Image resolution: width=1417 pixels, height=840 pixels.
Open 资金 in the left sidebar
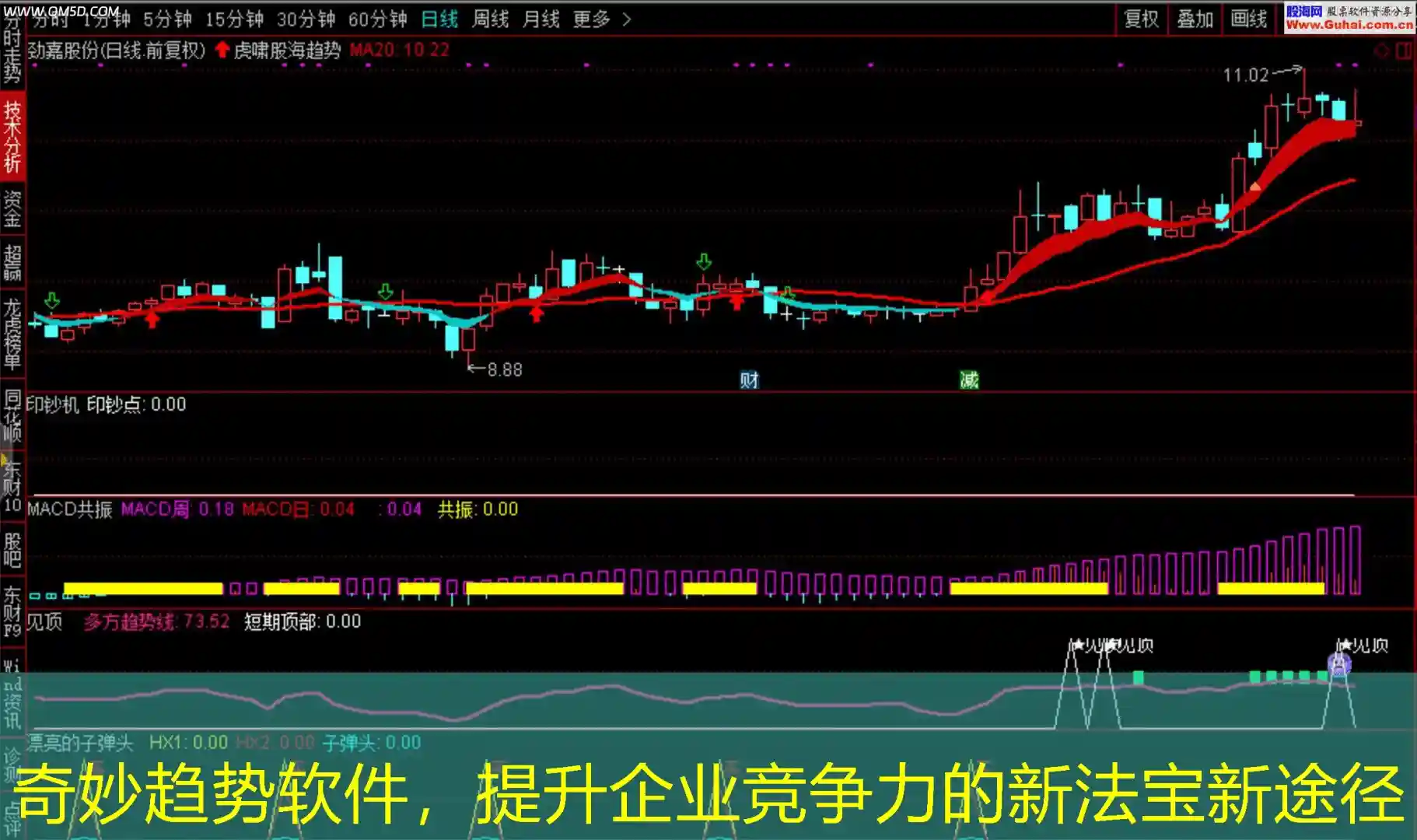[12, 208]
